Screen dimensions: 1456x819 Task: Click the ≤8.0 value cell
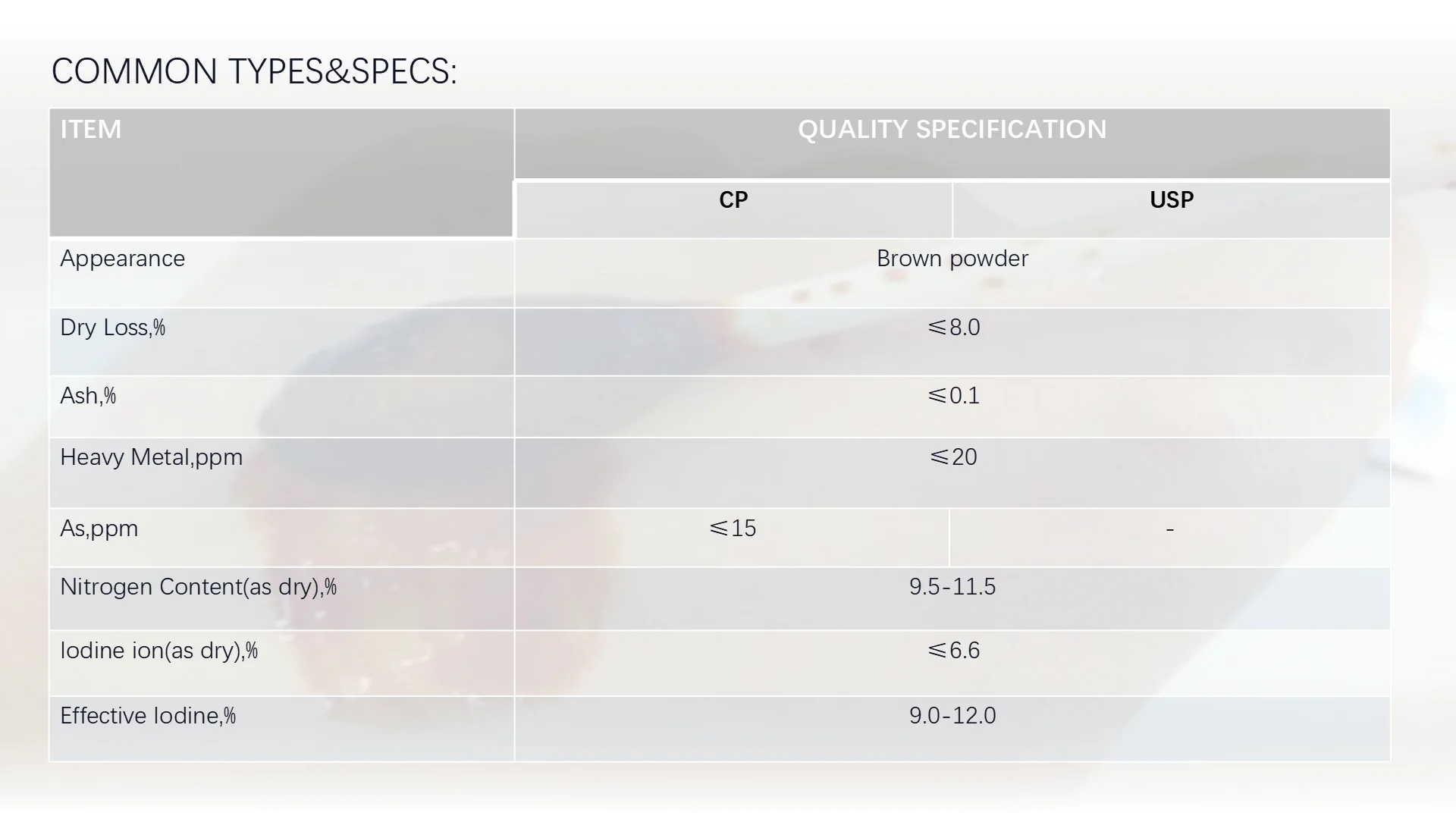(x=953, y=328)
